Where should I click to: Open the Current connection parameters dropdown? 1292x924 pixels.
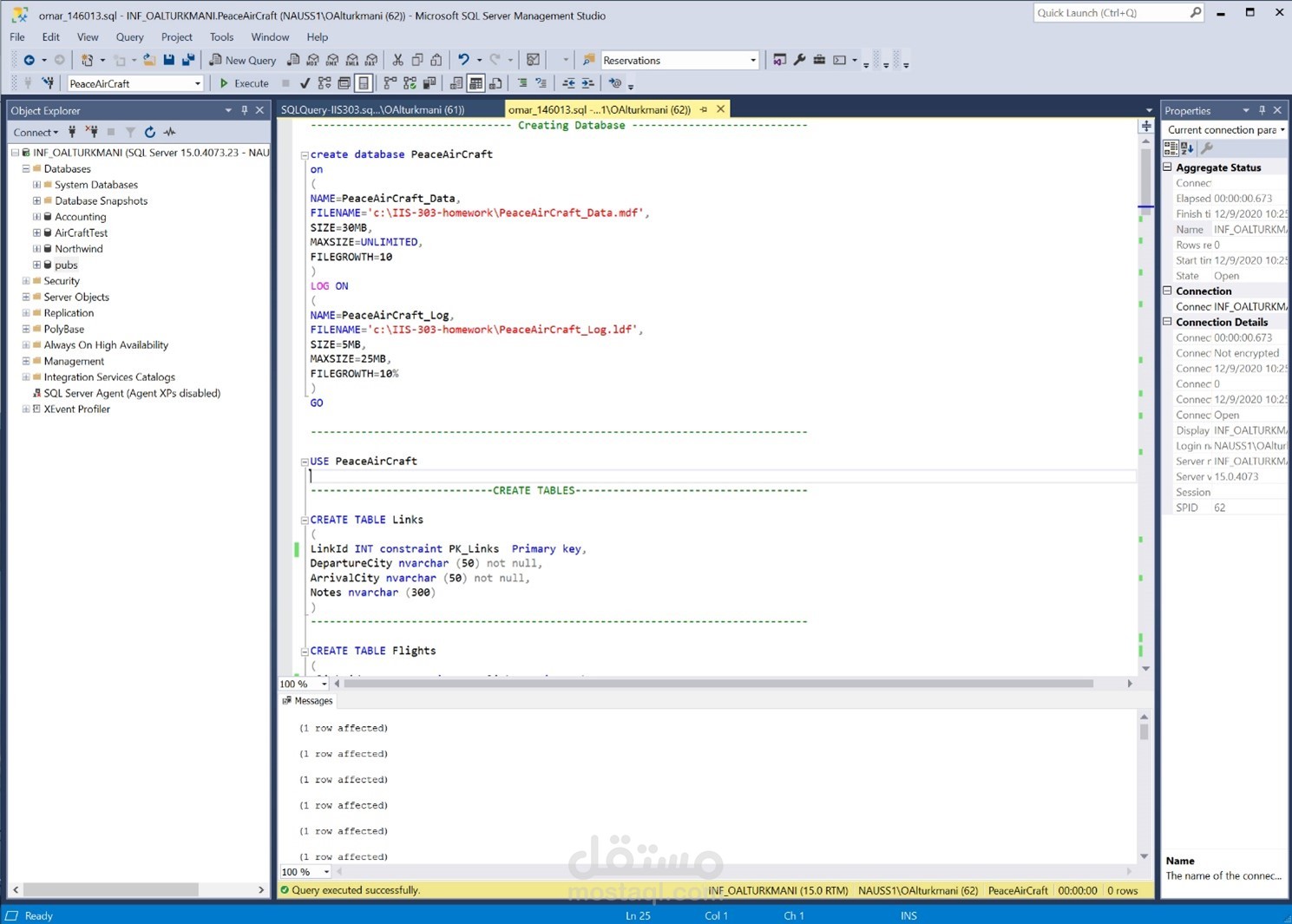[x=1282, y=129]
